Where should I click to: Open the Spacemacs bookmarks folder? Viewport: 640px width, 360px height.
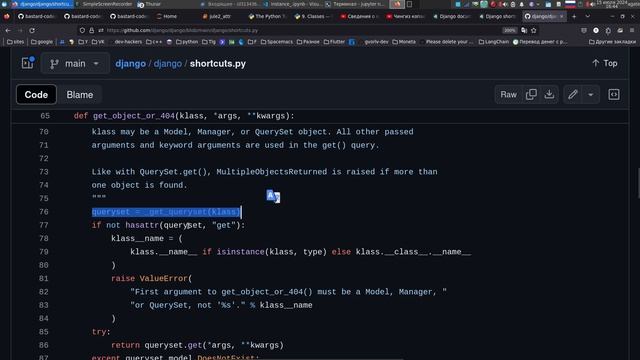277,42
